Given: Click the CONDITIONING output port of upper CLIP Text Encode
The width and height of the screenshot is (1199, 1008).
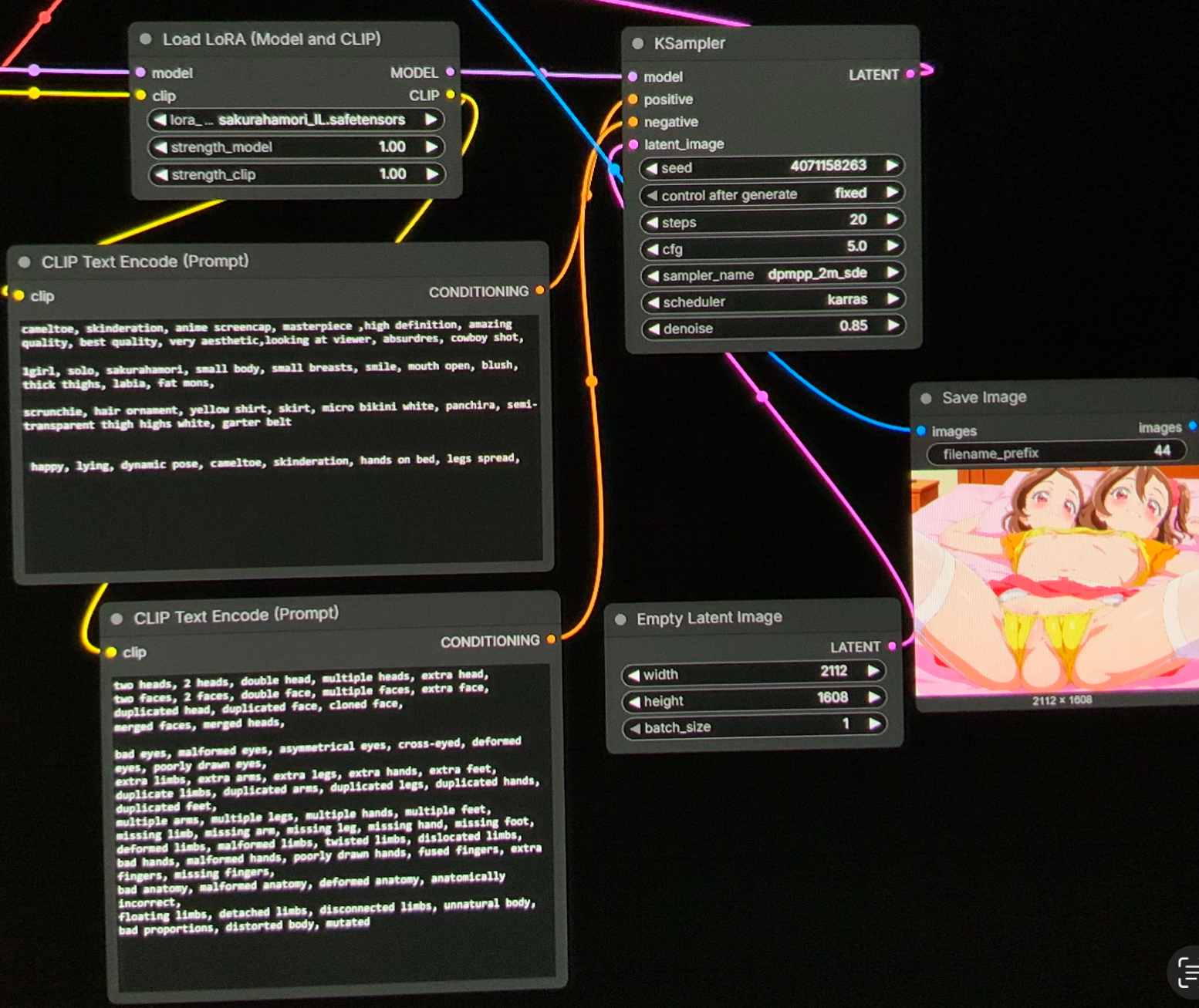Looking at the screenshot, I should [540, 290].
